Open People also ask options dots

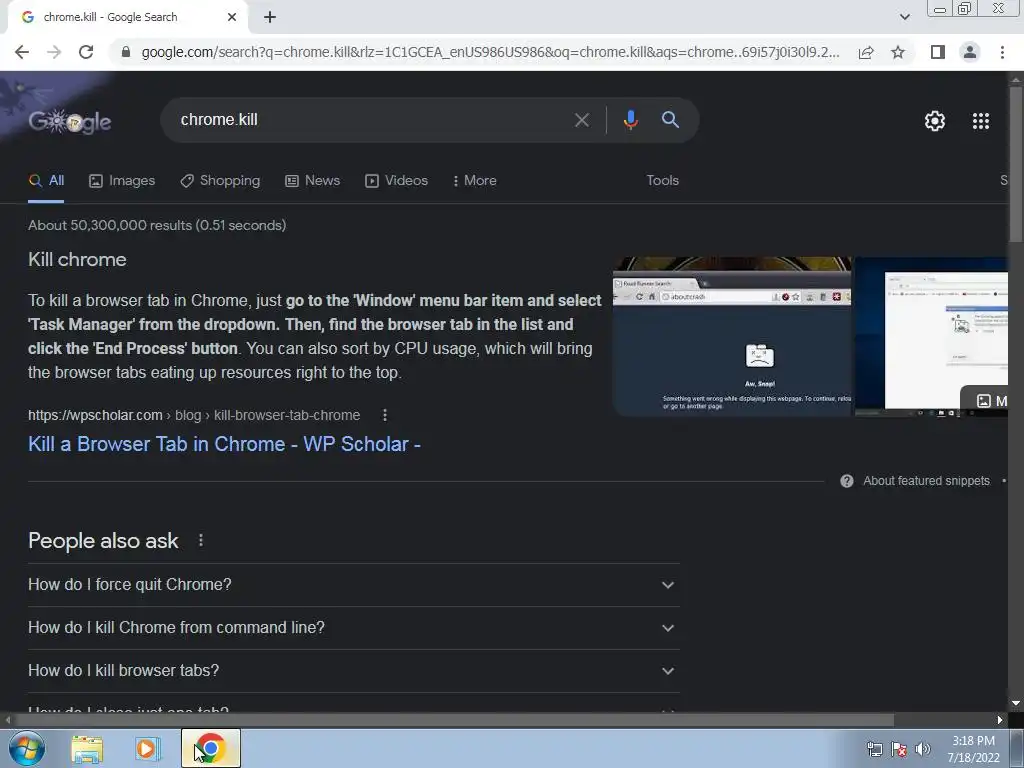(x=200, y=541)
